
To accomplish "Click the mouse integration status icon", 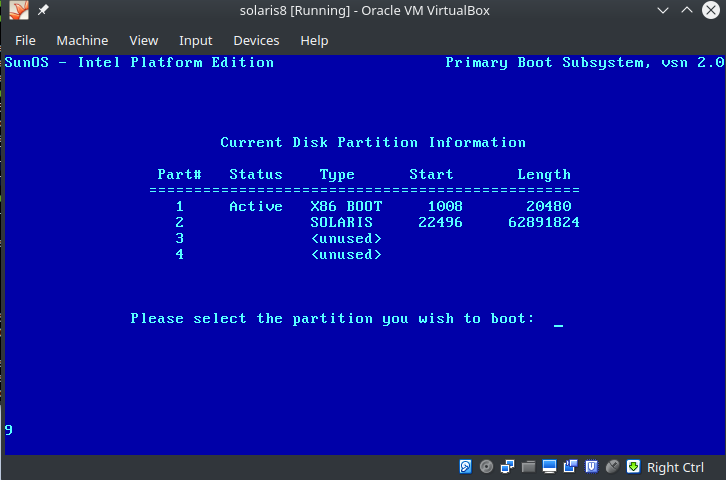I will point(613,467).
